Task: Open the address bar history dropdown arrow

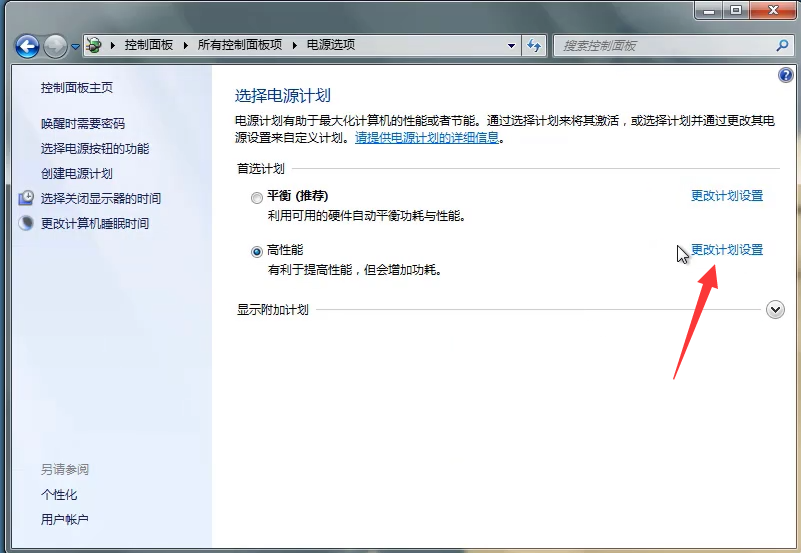Action: click(511, 46)
